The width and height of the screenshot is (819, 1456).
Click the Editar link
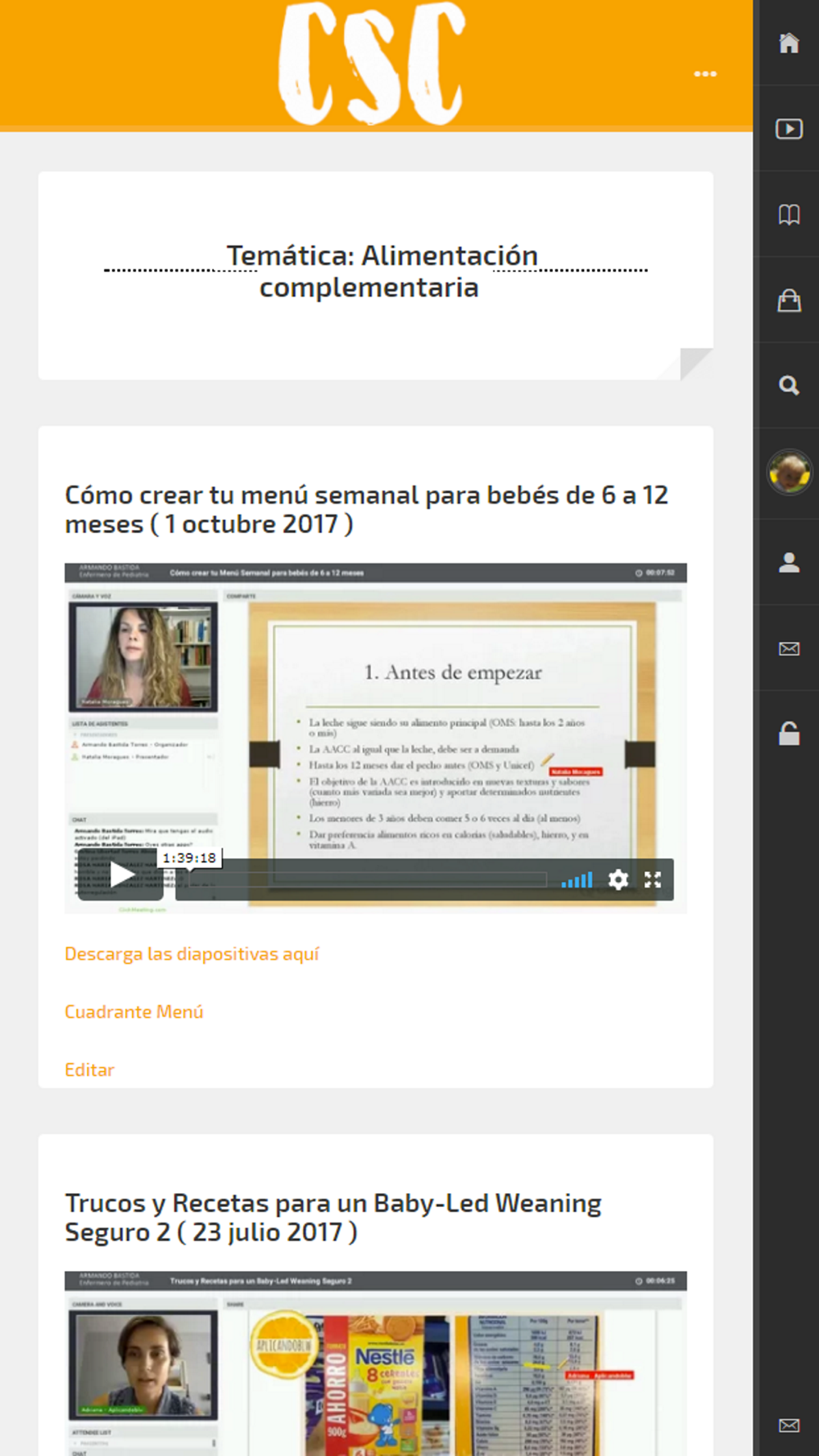click(89, 1069)
